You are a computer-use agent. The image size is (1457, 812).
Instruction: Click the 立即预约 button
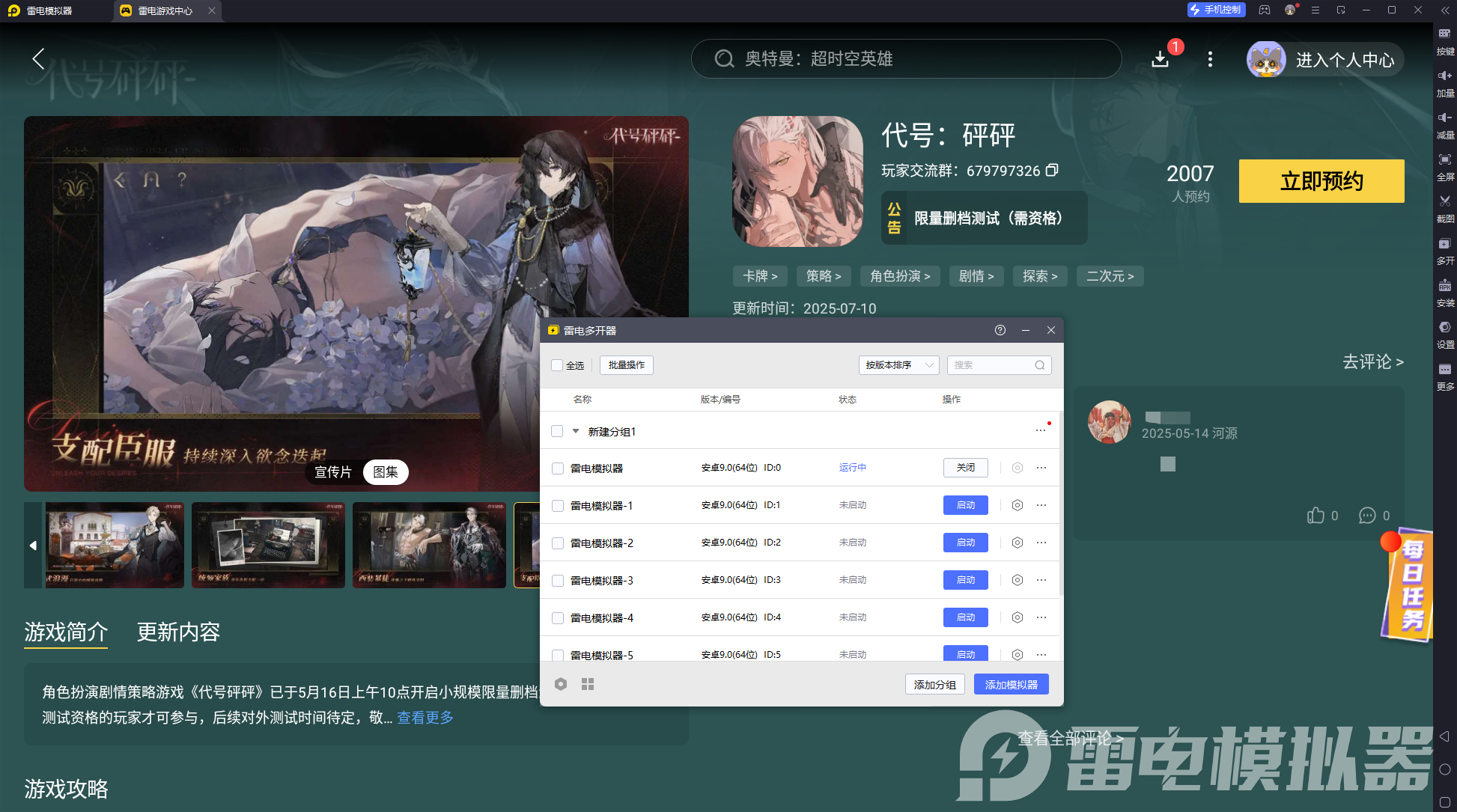pyautogui.click(x=1321, y=181)
